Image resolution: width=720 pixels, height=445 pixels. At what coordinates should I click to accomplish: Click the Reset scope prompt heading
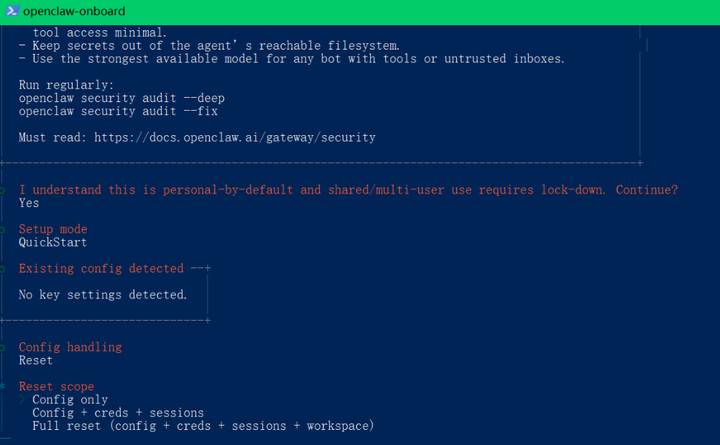56,387
